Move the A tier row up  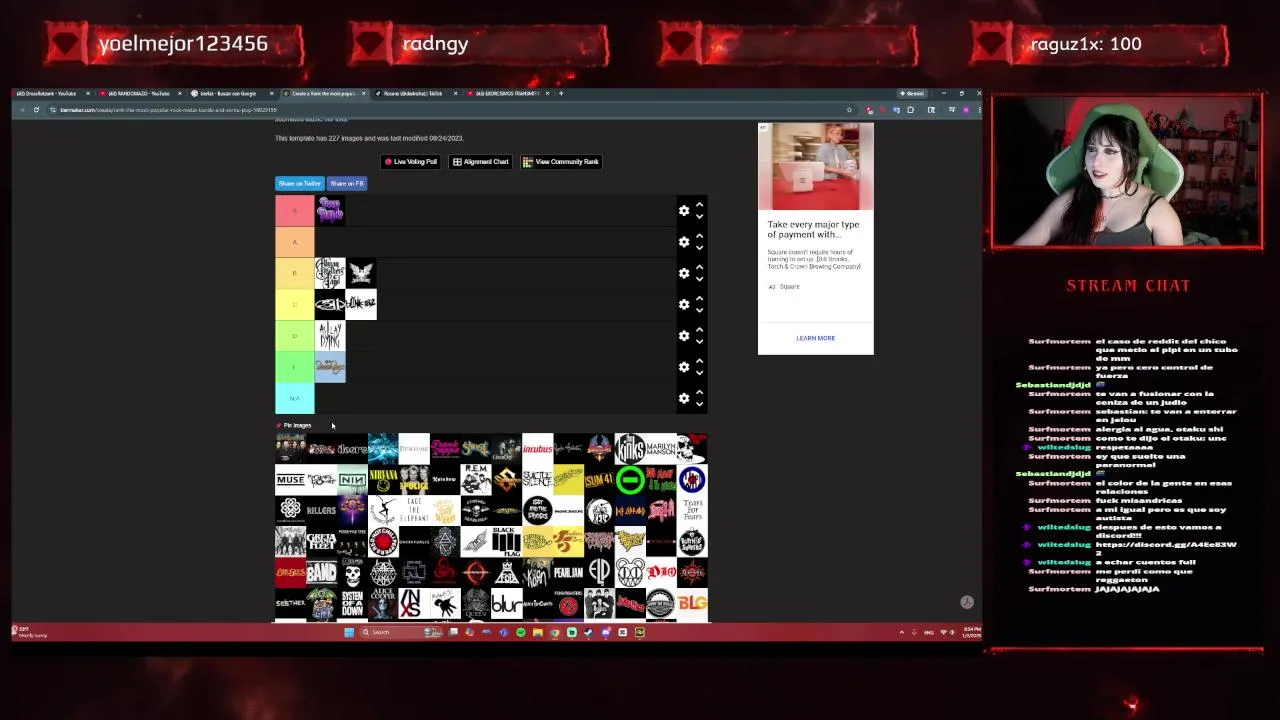click(x=700, y=236)
